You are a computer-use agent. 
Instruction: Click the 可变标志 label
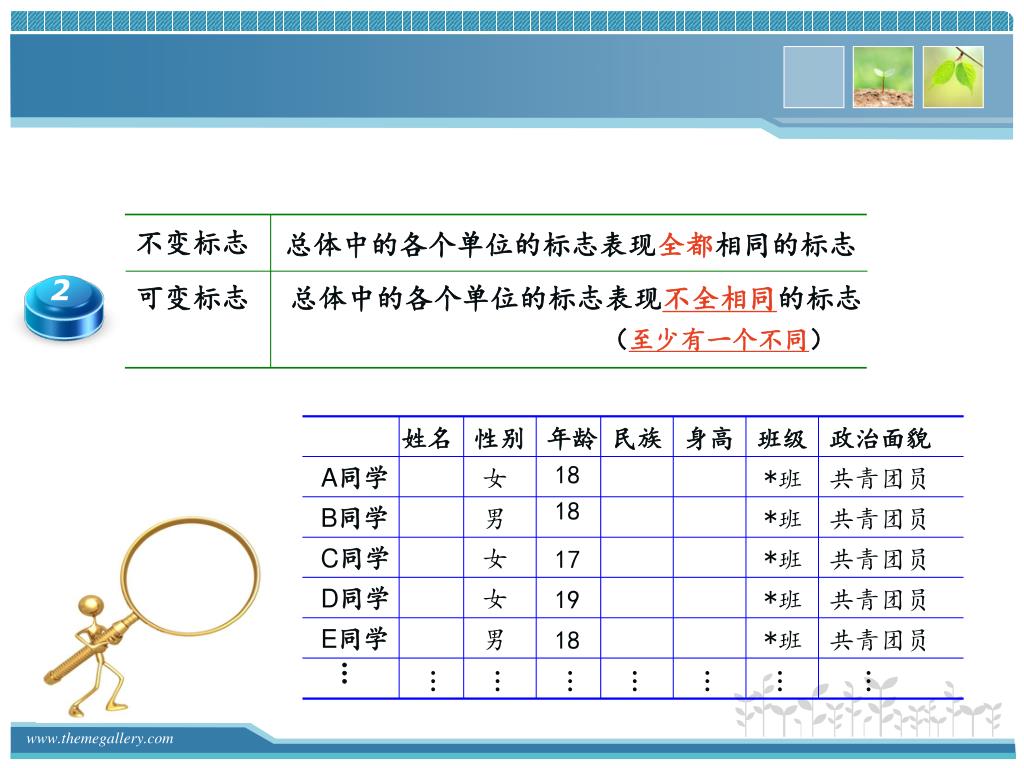(192, 298)
